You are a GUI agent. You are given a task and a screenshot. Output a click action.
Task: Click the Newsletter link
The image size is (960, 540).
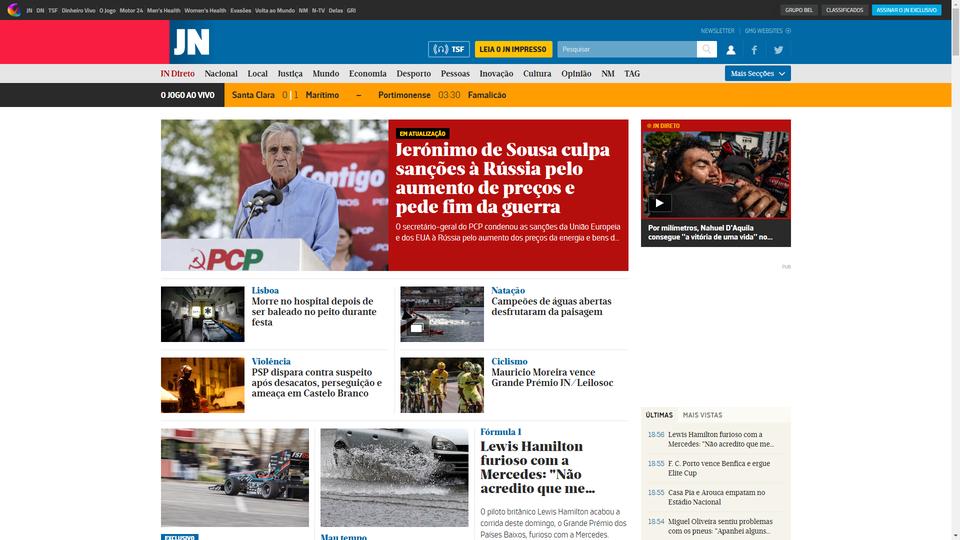pos(717,31)
